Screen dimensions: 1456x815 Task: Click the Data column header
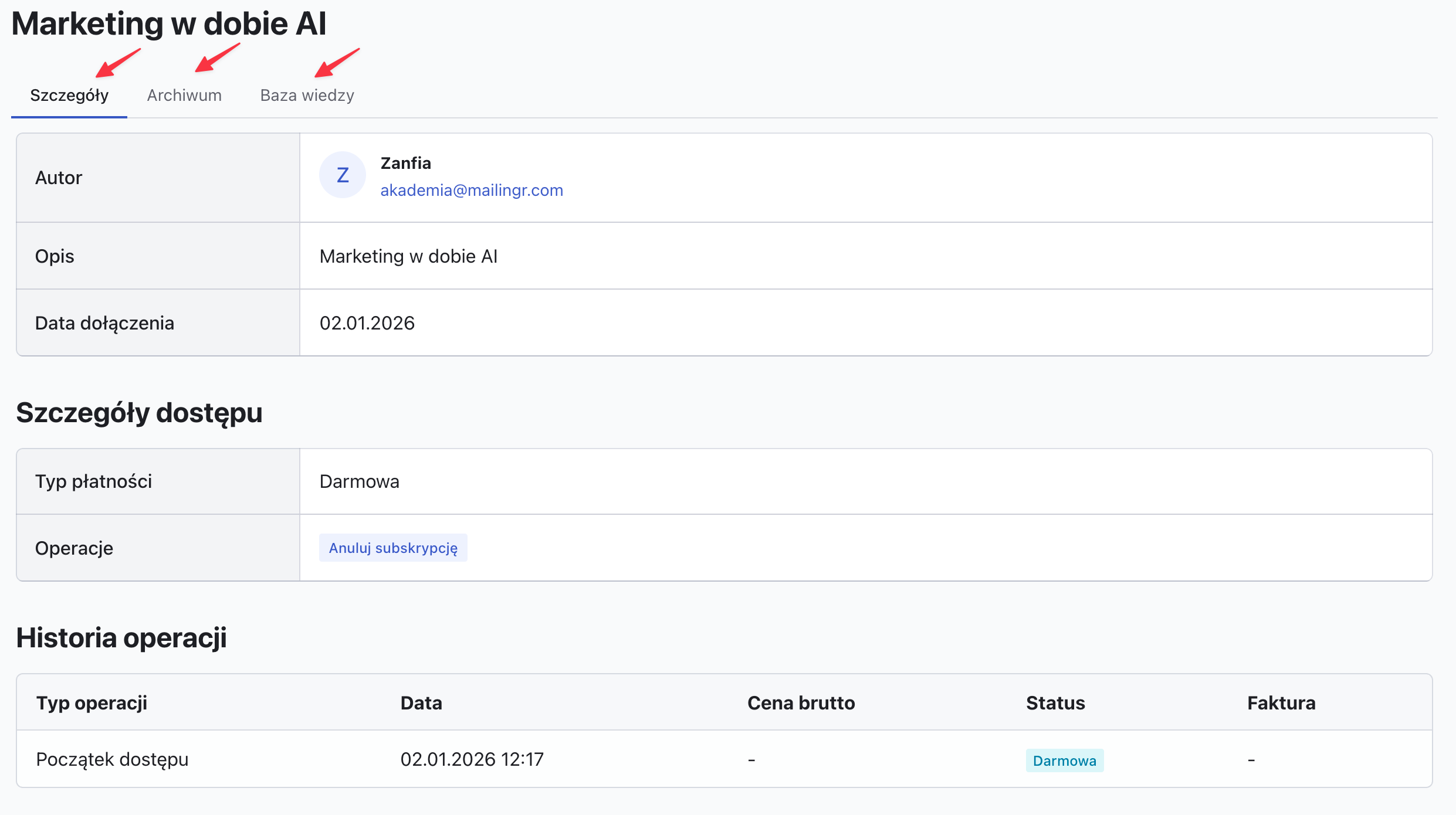tap(421, 702)
